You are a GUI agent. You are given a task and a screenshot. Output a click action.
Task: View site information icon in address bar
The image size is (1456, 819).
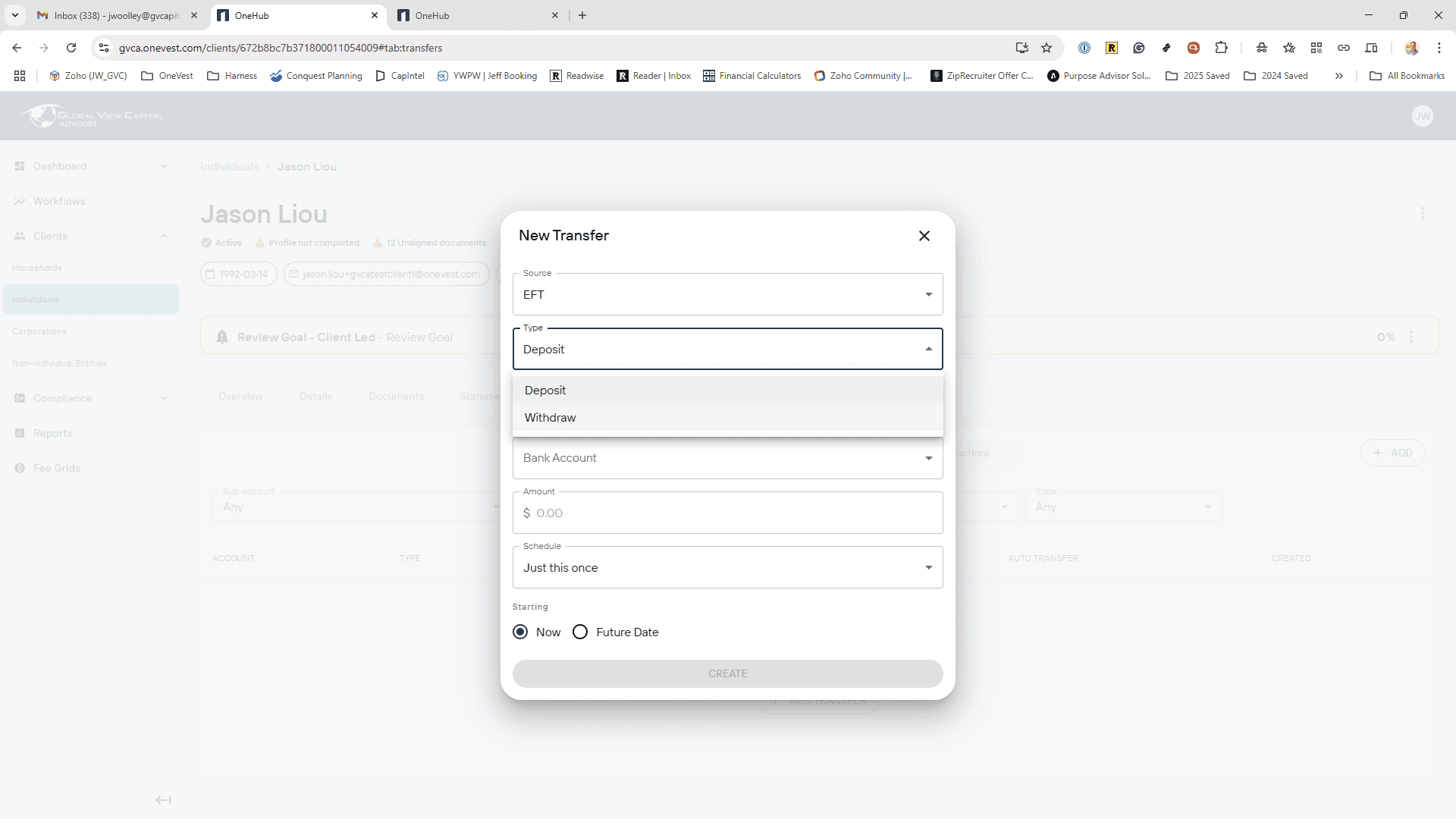point(104,48)
